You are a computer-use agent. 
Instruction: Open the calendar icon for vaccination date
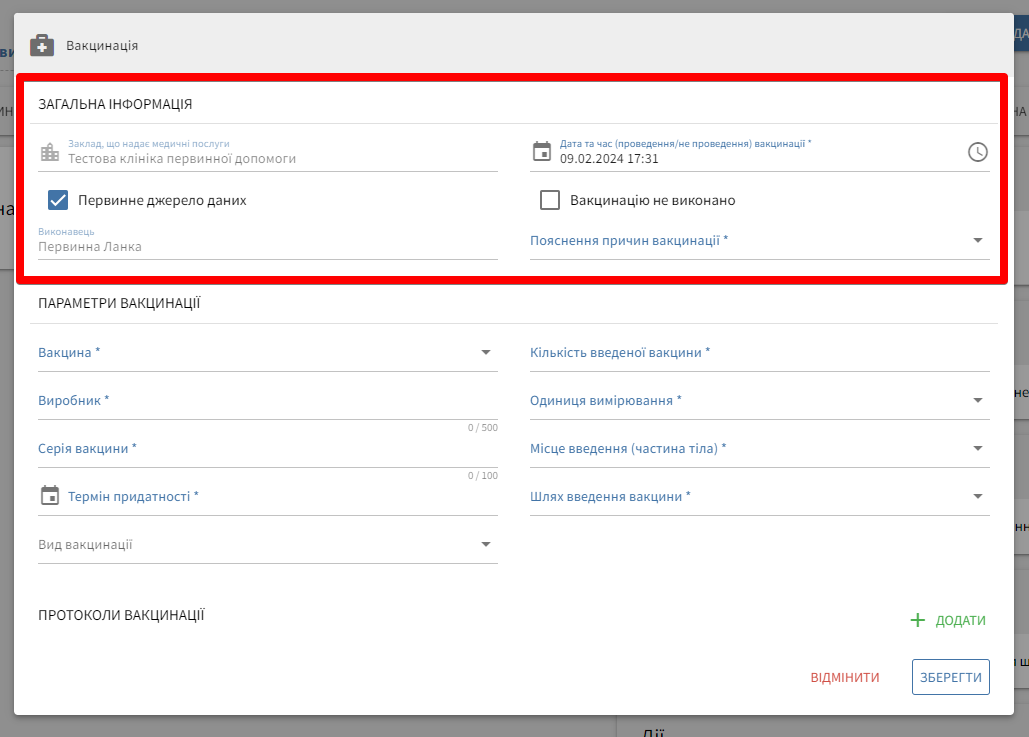pyautogui.click(x=542, y=152)
